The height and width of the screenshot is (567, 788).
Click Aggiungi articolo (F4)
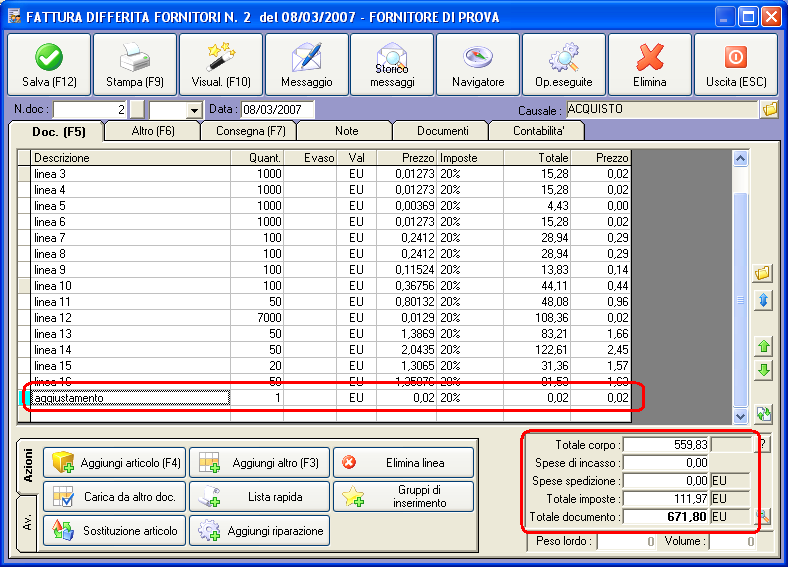[x=115, y=462]
